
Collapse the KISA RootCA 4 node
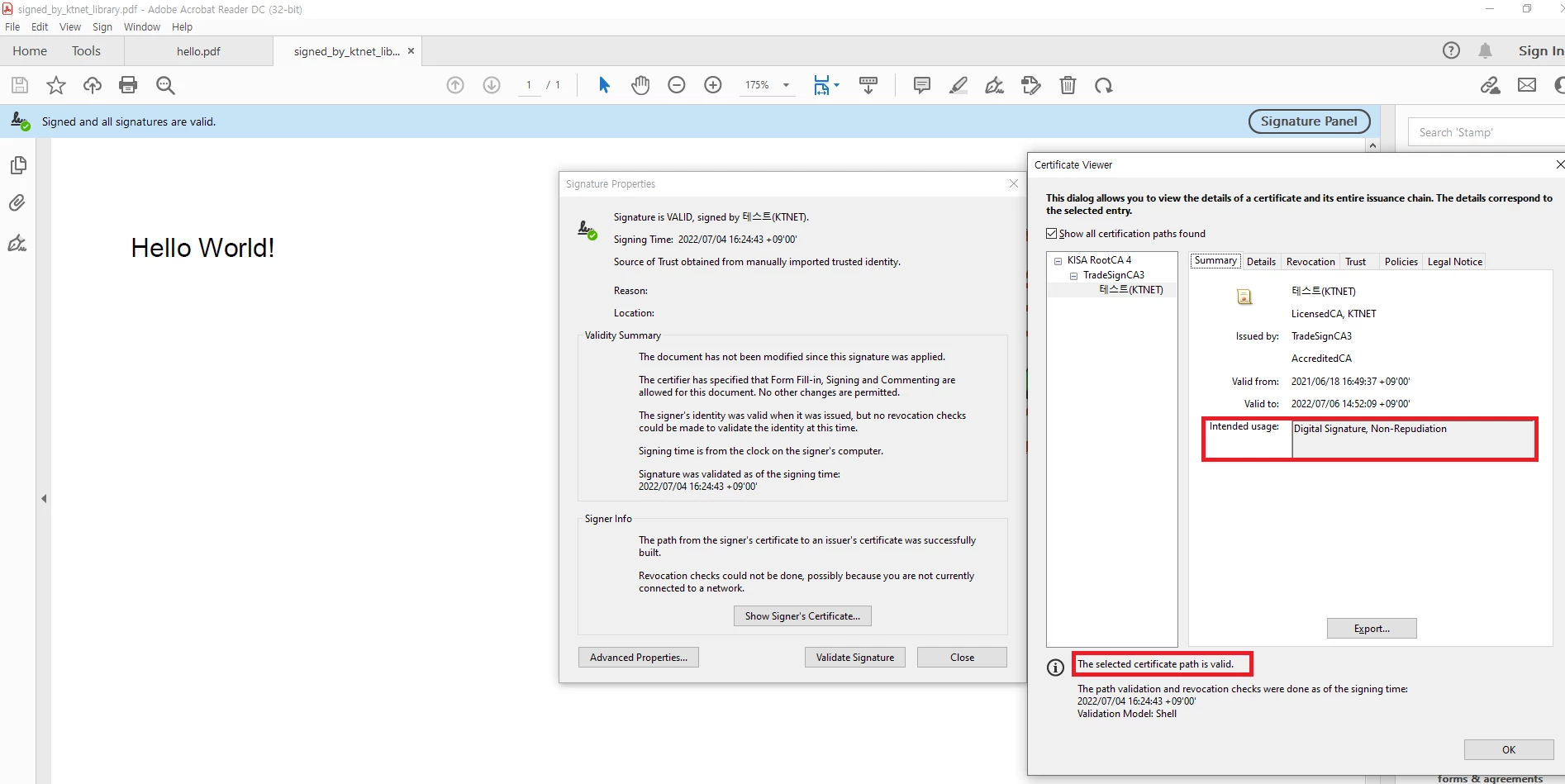coord(1058,260)
